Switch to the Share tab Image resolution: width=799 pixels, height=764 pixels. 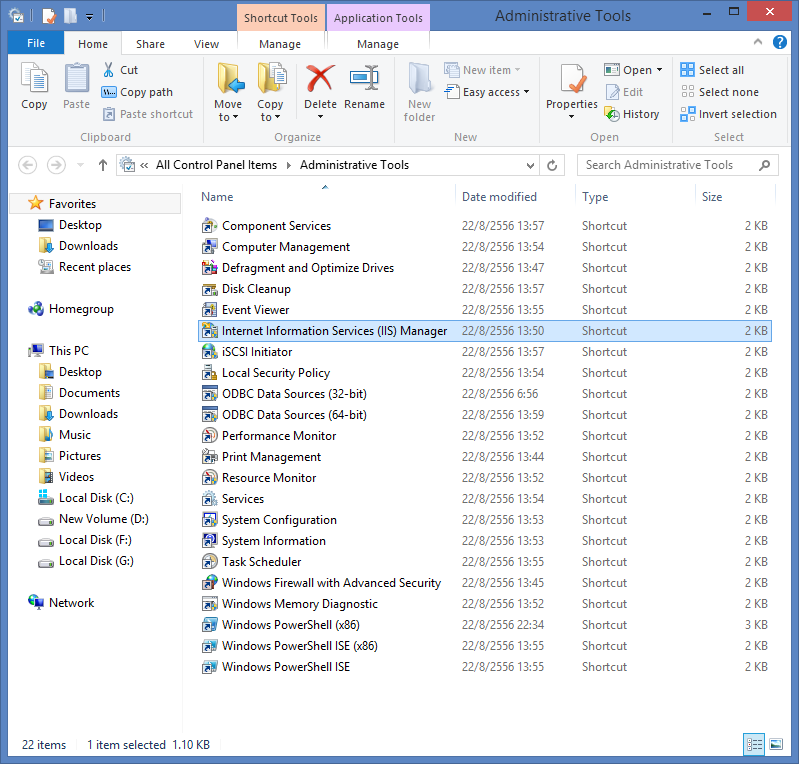pos(150,44)
